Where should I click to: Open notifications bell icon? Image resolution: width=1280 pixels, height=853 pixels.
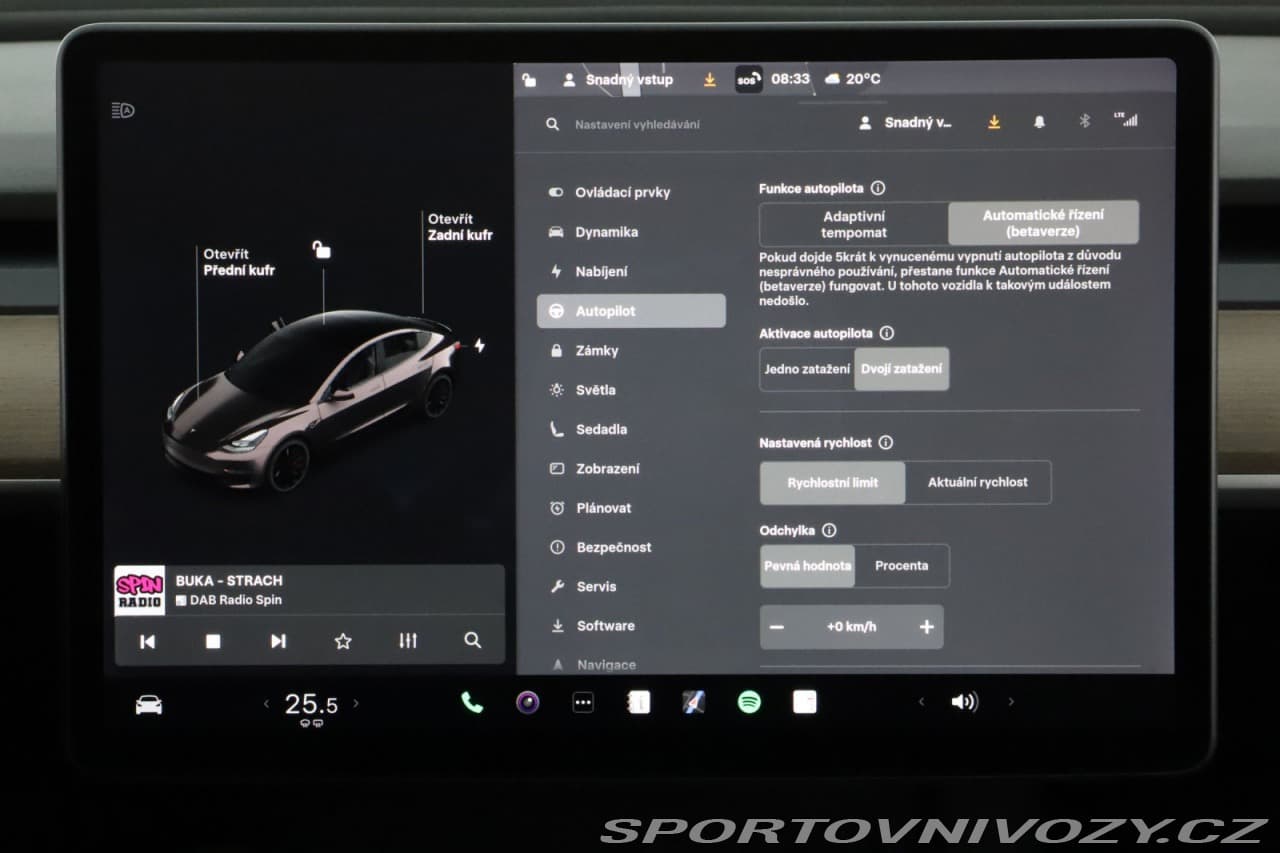(1039, 122)
